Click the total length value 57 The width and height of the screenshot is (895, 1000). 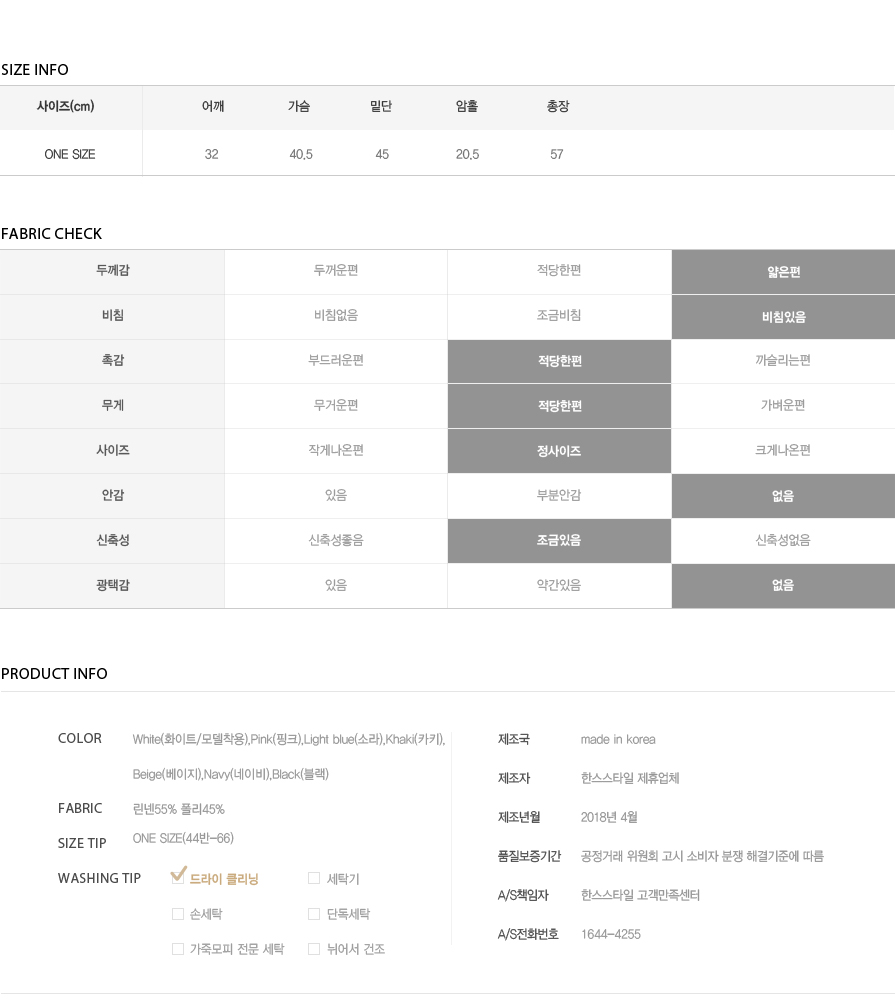(x=557, y=154)
